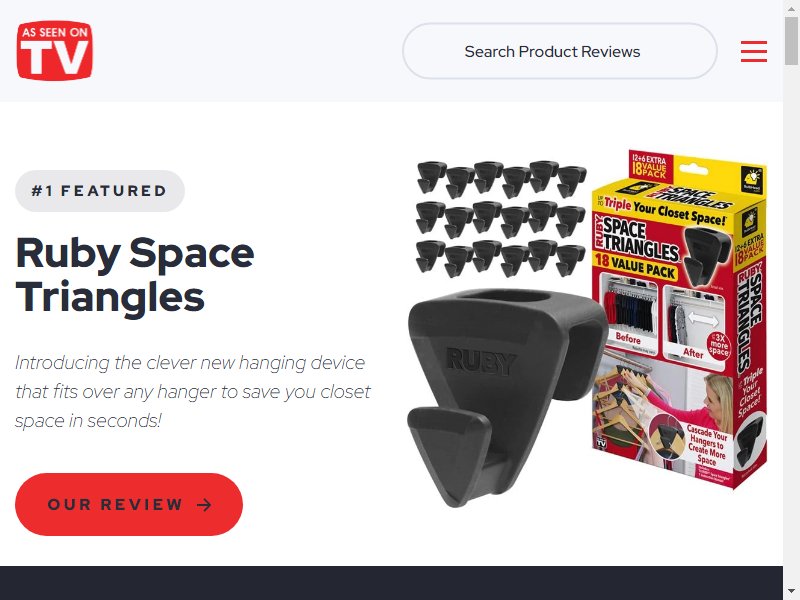Focus the Search Product Reviews field
This screenshot has width=800, height=600.
click(560, 51)
